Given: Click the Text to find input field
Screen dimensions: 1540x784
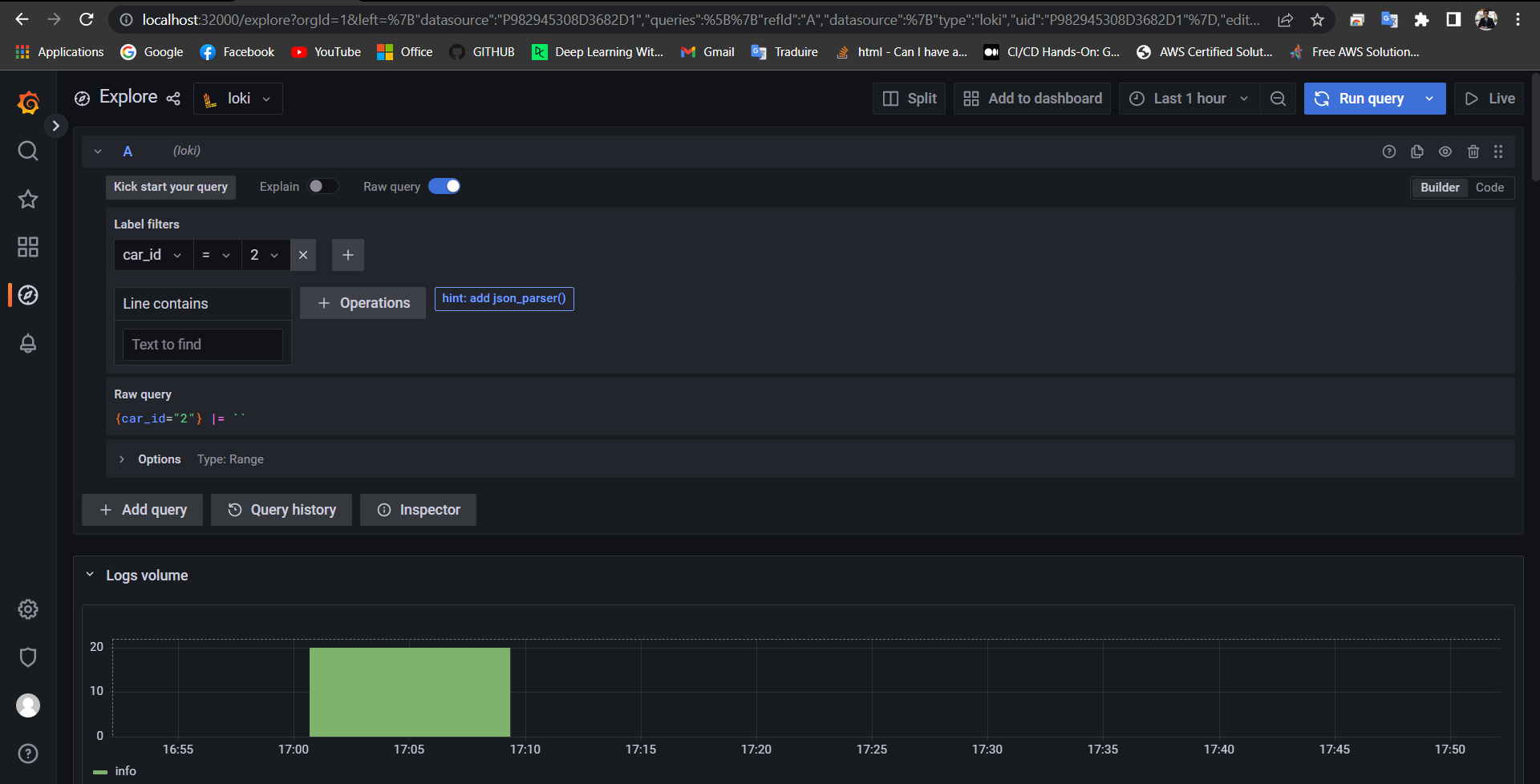Looking at the screenshot, I should 202,344.
